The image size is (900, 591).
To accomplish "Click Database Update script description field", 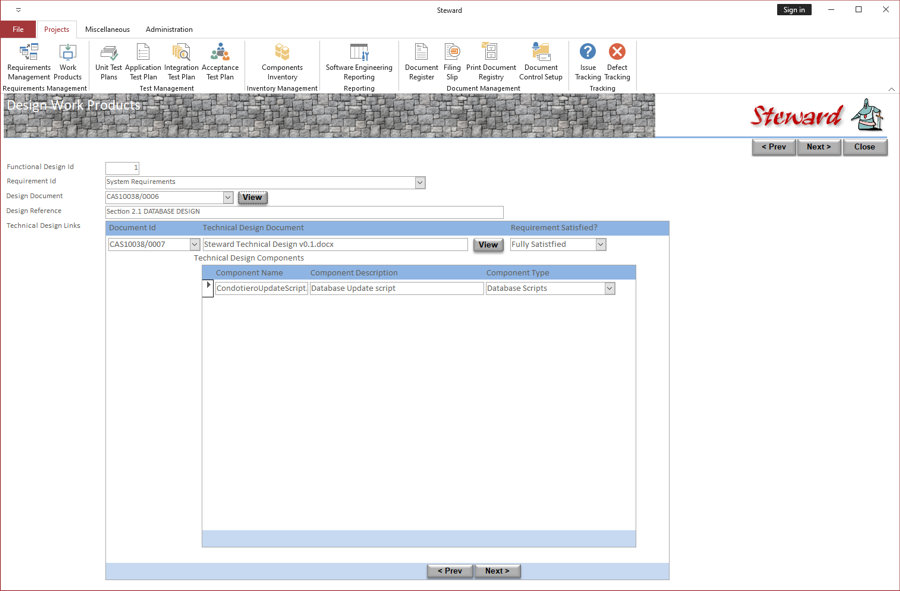I will point(397,289).
